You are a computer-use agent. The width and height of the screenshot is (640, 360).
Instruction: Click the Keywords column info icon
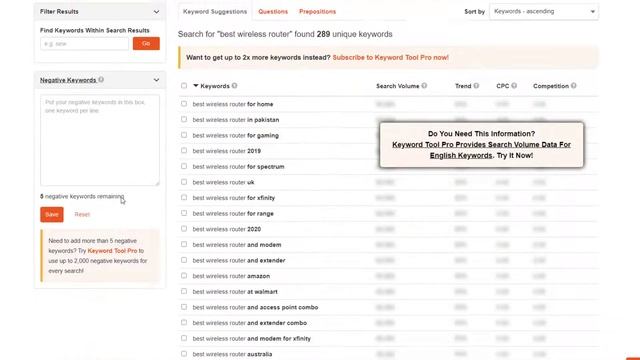[234, 86]
